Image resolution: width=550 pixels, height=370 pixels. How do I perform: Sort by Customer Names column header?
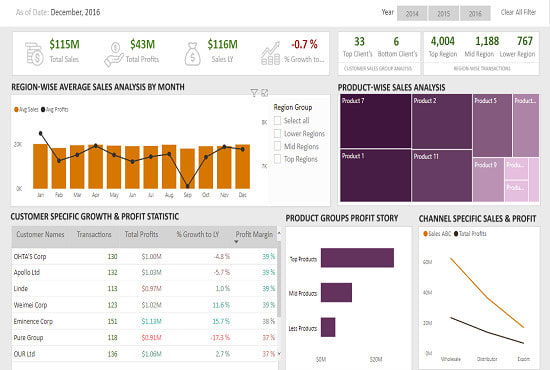(x=40, y=234)
